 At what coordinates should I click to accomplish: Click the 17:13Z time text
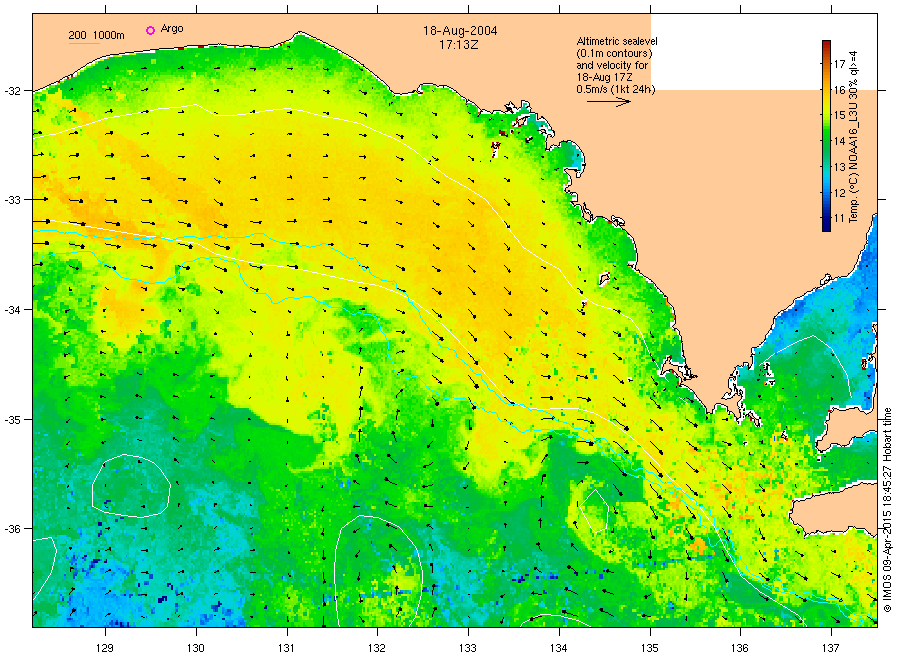click(458, 45)
